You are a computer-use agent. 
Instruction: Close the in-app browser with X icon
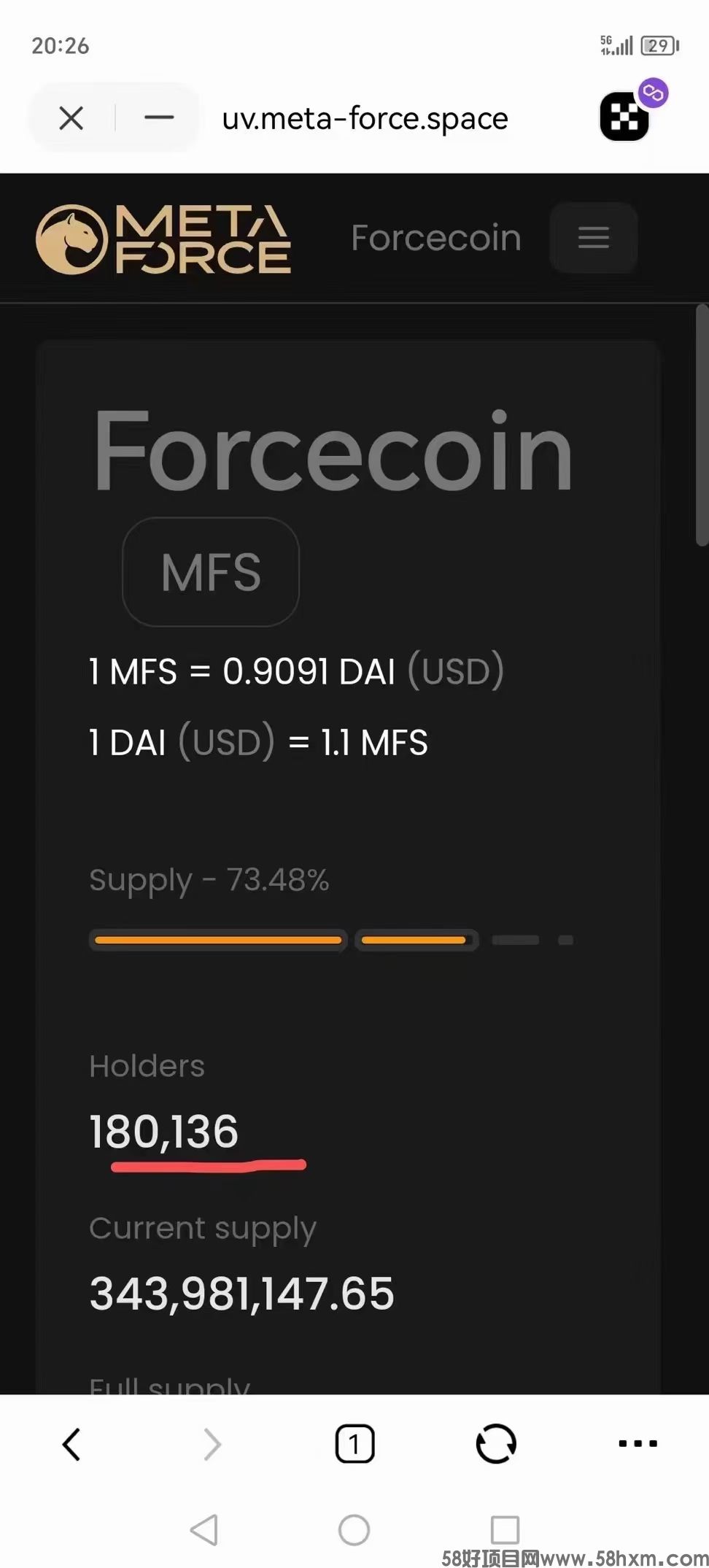pyautogui.click(x=71, y=117)
